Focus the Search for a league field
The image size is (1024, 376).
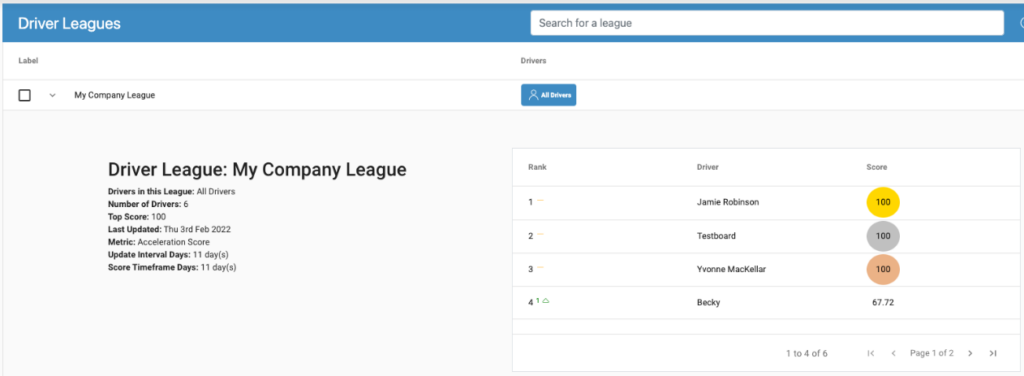(767, 23)
